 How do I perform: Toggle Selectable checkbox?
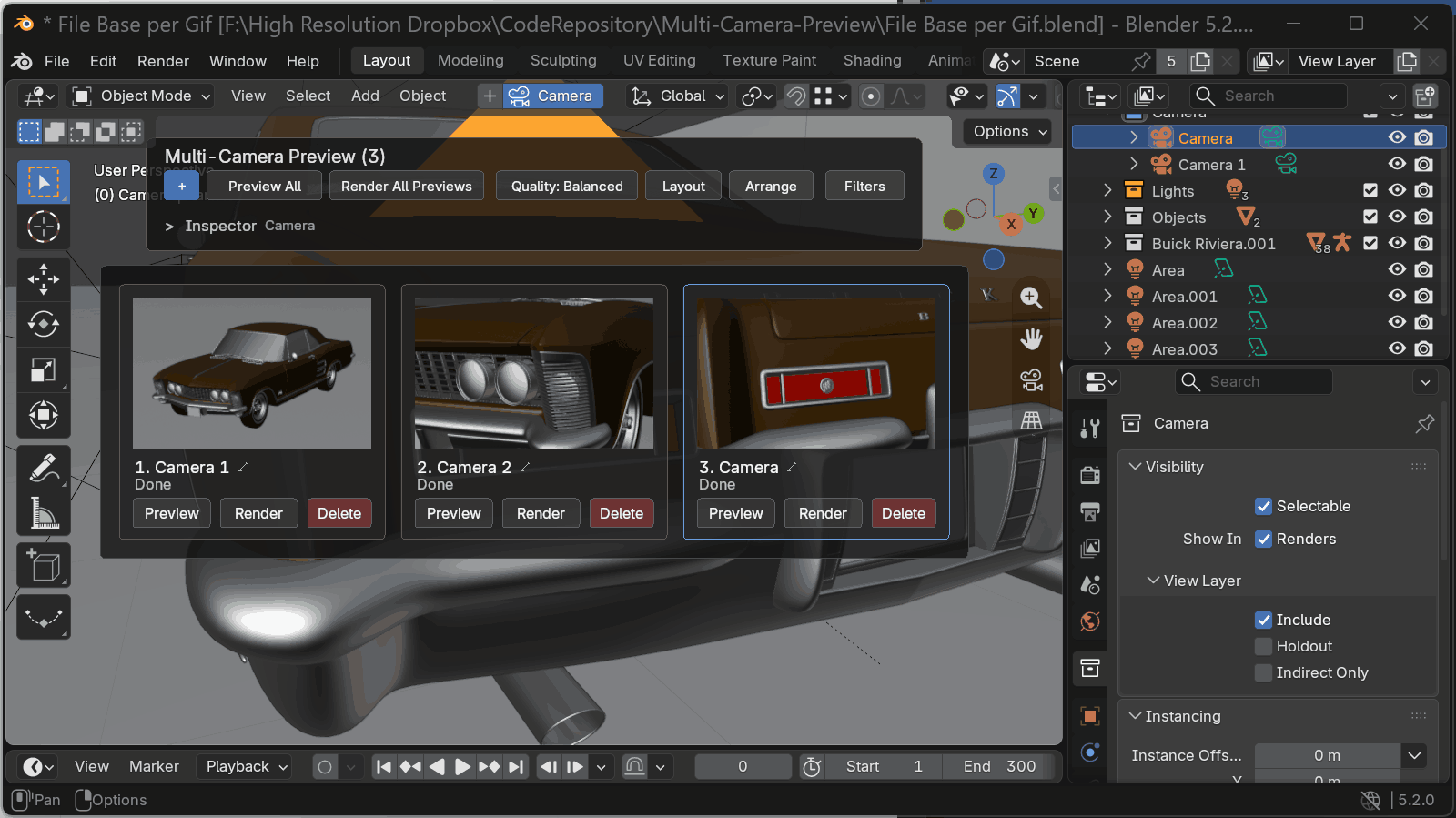pos(1263,506)
